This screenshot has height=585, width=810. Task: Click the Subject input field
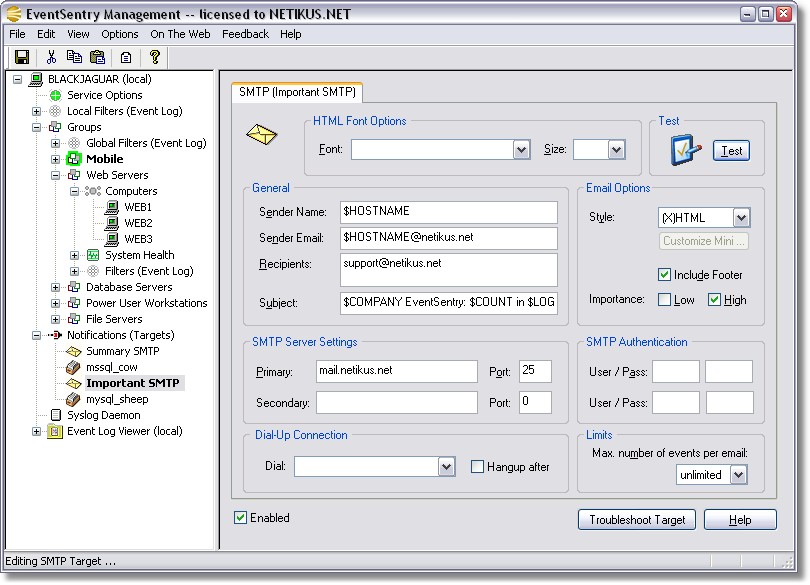[448, 303]
